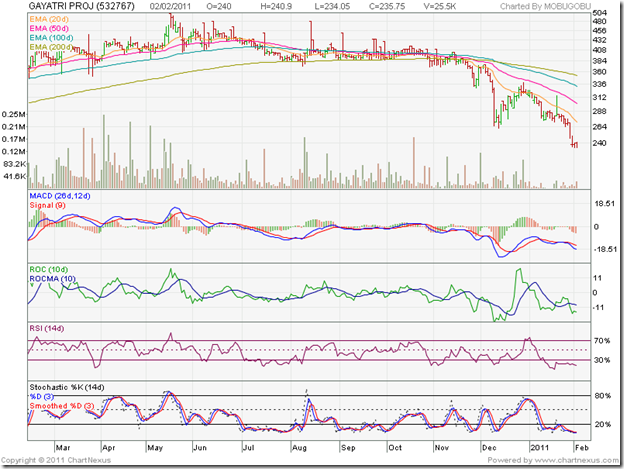Viewport: 624px width, 469px height.
Task: Click the RSI 70% level label
Action: click(602, 341)
